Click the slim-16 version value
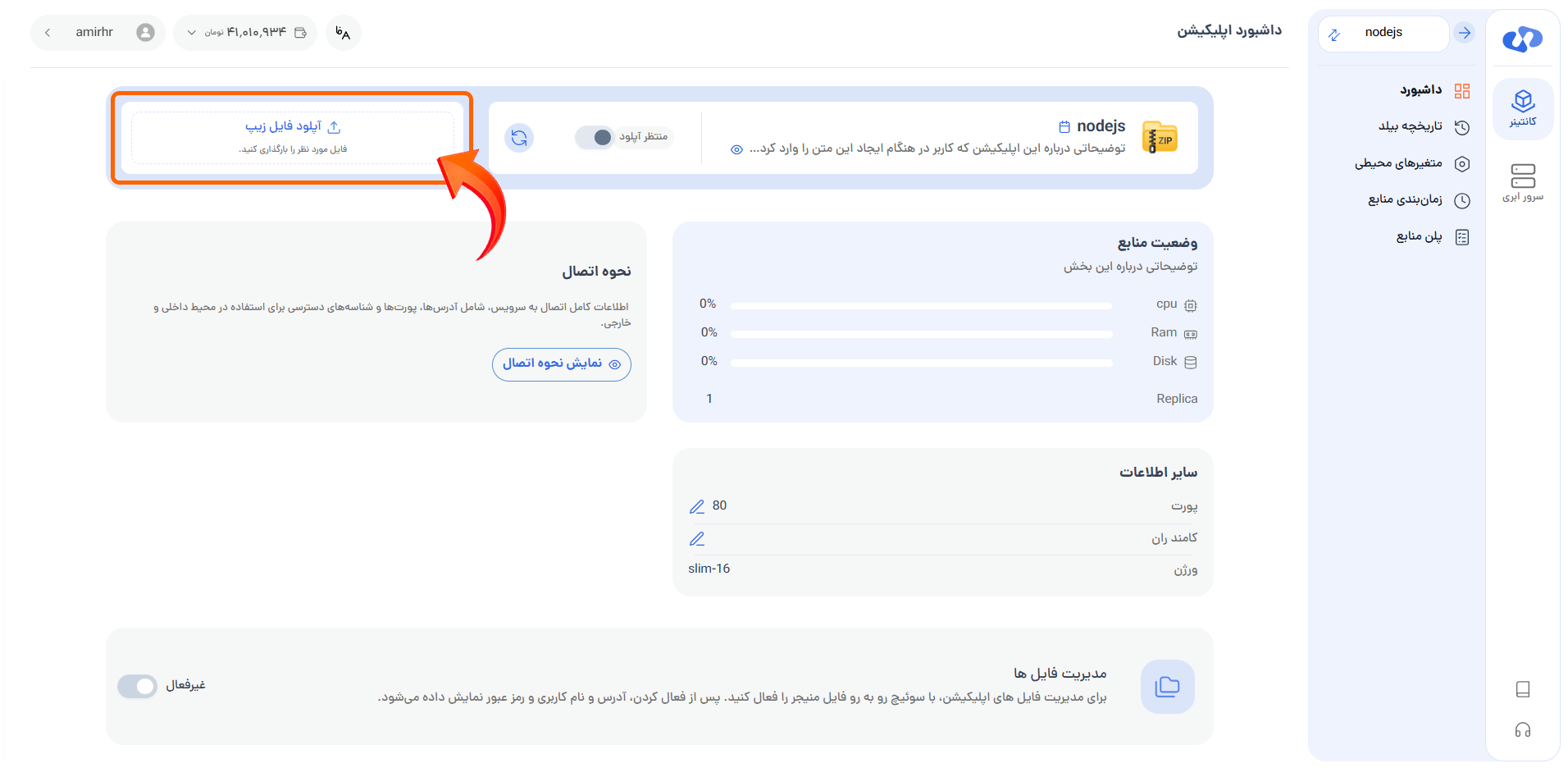1568x768 pixels. [709, 569]
